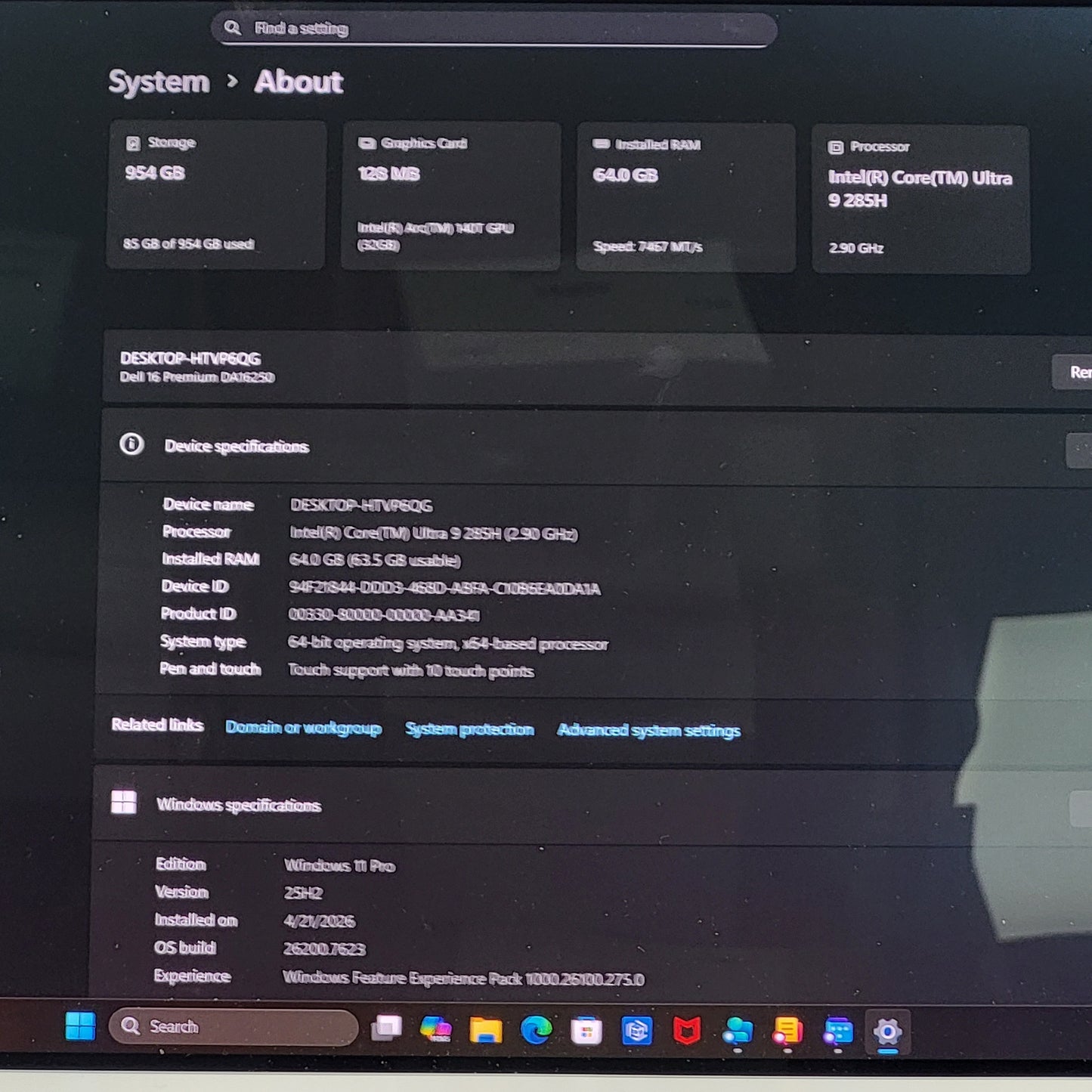Click the Windows logo beside Windows specifications
This screenshot has height=1092, width=1092.
[124, 803]
